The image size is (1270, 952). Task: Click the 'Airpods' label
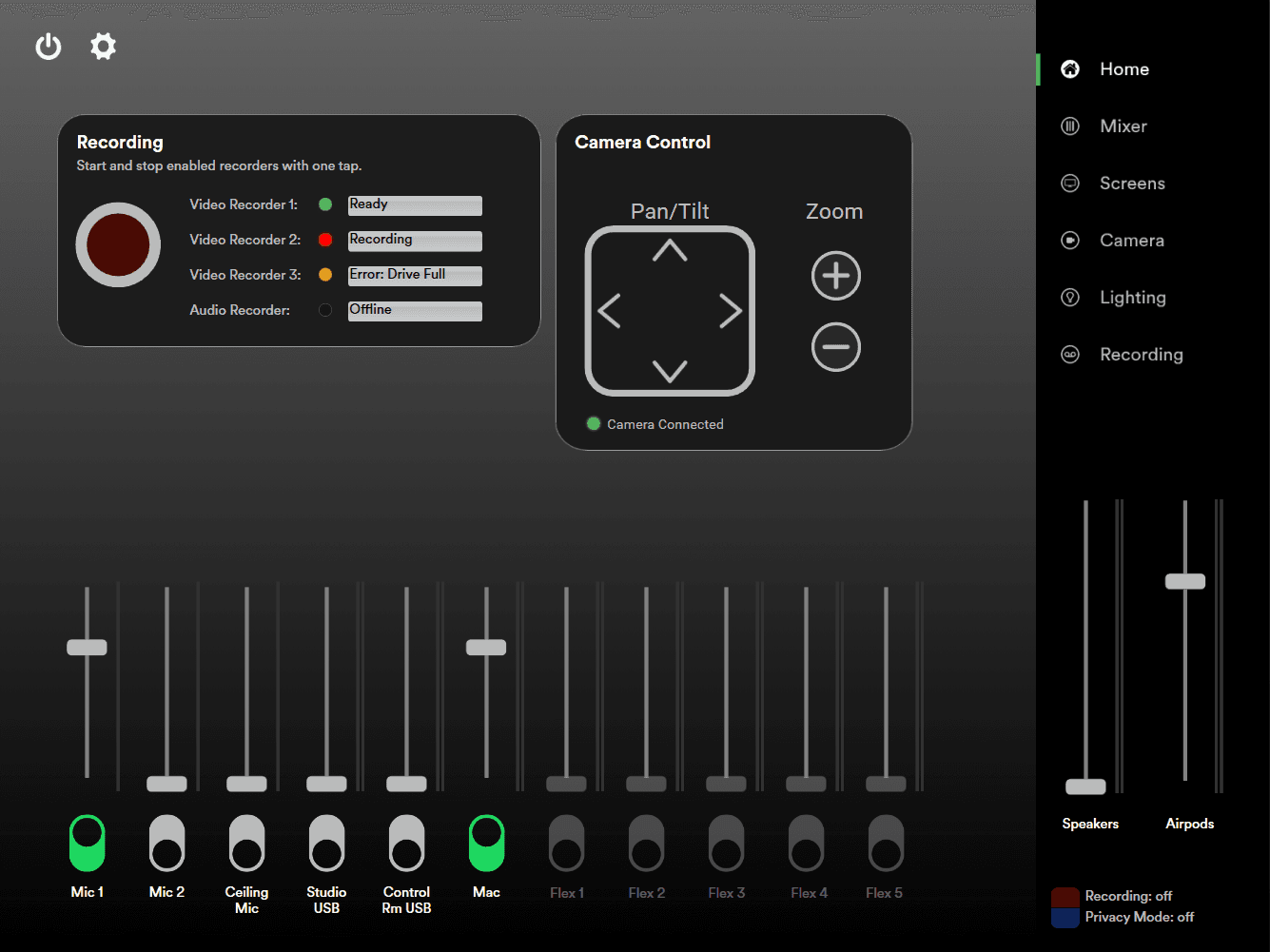(1190, 824)
